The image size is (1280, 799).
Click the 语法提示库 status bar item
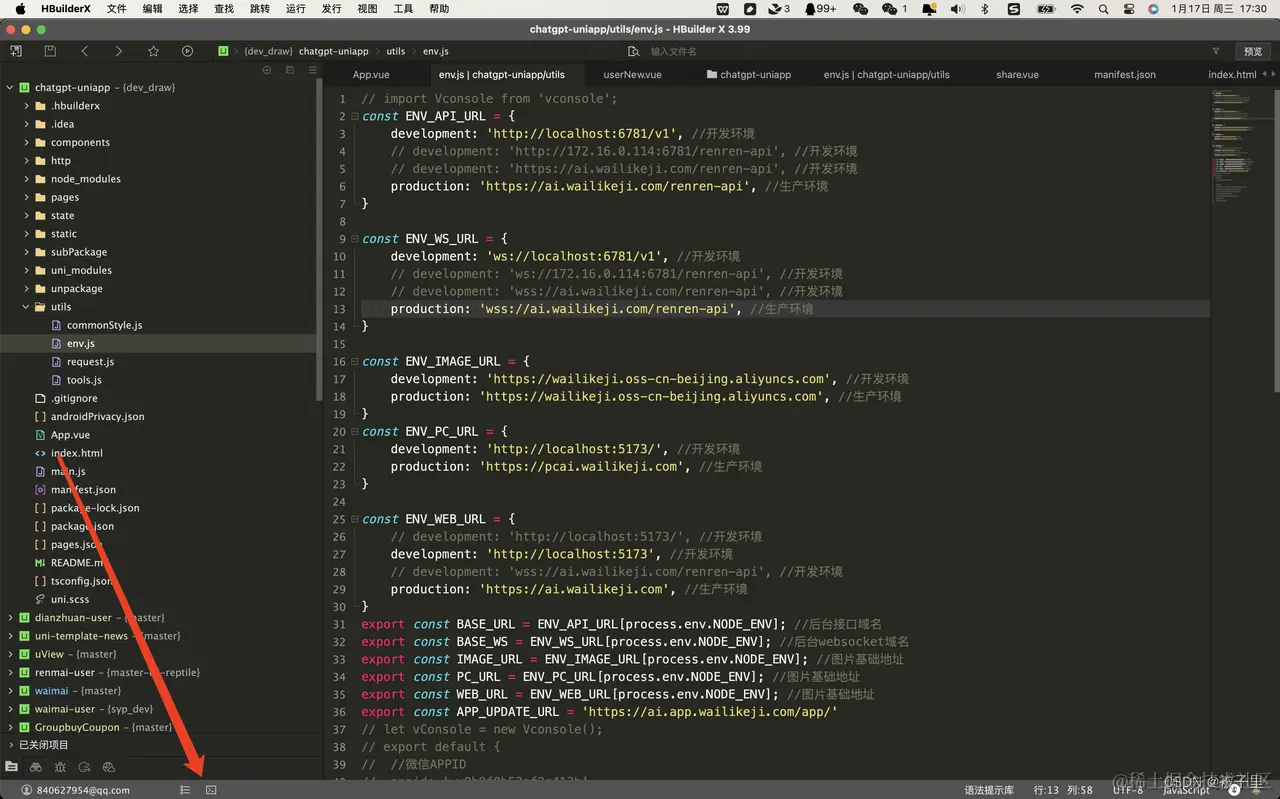[988, 790]
